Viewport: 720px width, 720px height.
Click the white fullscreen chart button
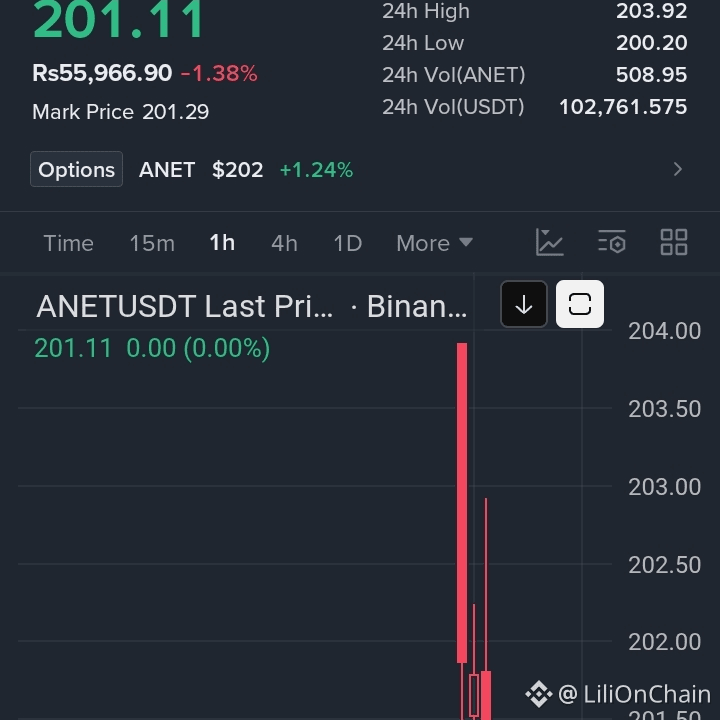(579, 304)
